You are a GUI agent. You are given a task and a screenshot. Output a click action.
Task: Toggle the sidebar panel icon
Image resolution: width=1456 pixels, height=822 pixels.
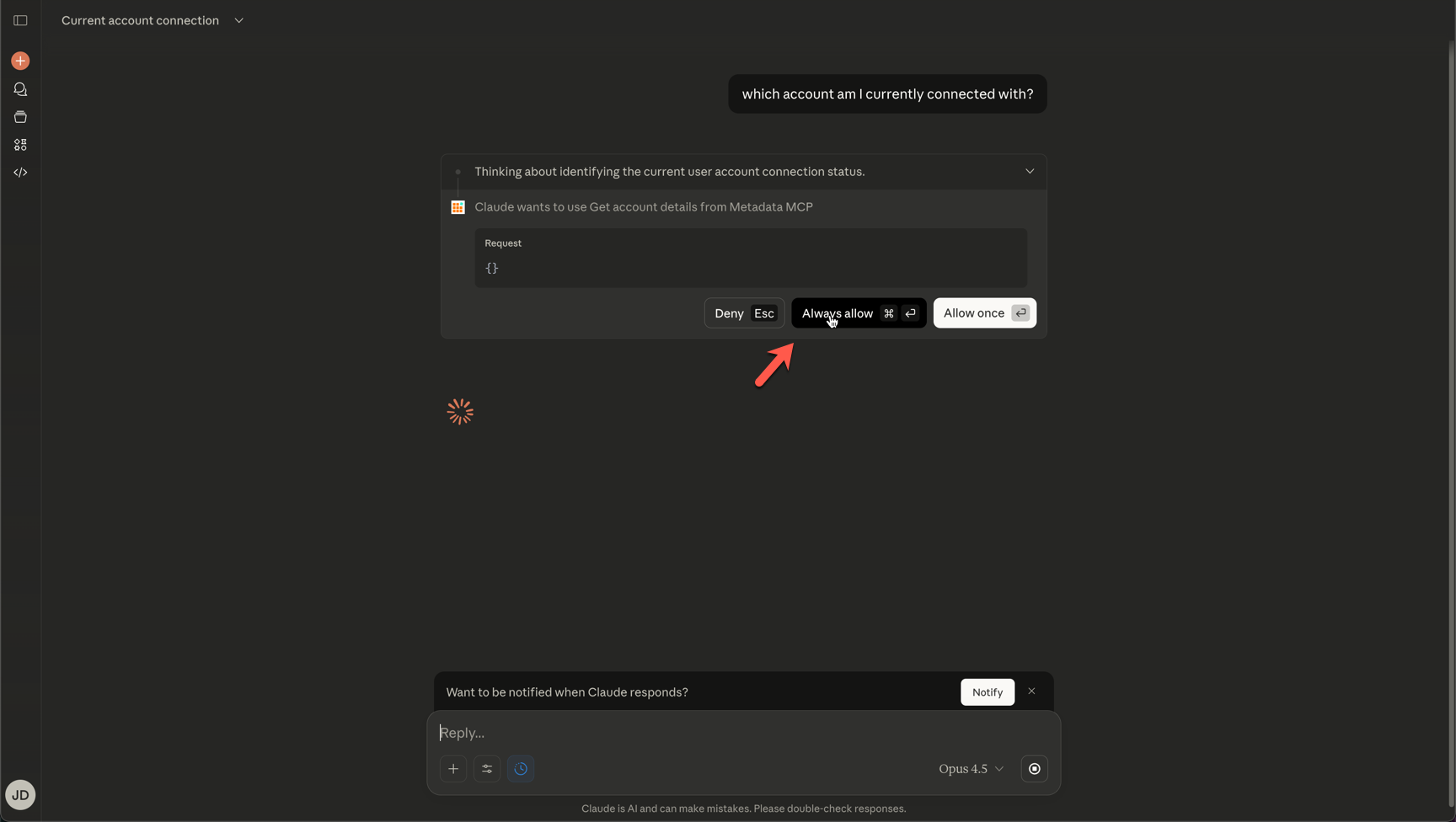[20, 20]
